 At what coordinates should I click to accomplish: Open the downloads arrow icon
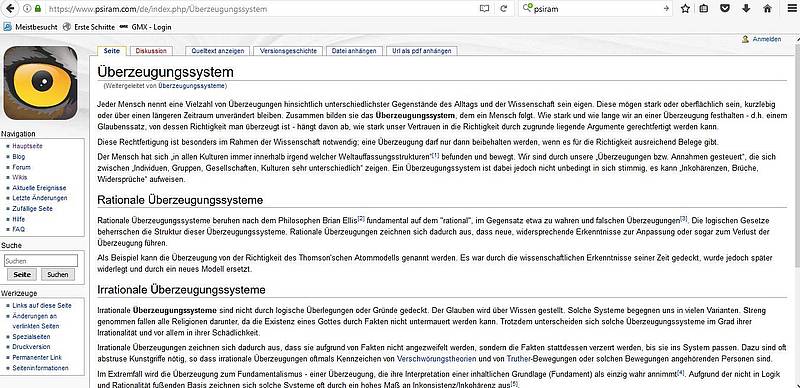(746, 8)
